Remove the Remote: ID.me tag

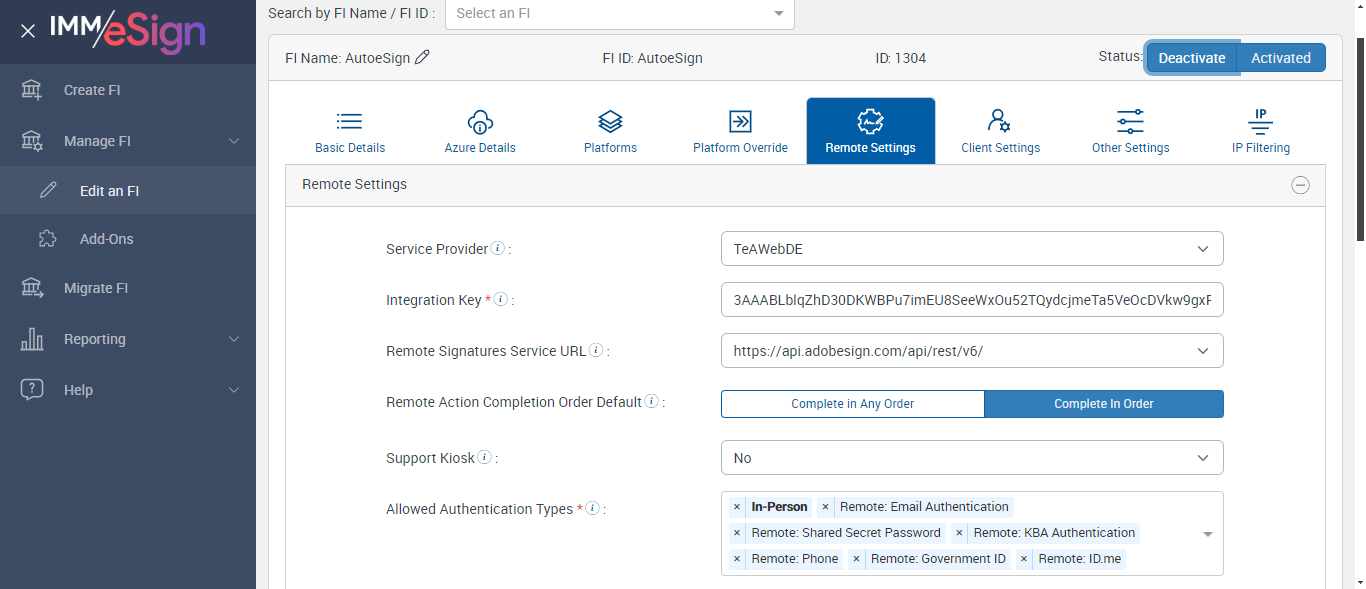[x=1024, y=559]
